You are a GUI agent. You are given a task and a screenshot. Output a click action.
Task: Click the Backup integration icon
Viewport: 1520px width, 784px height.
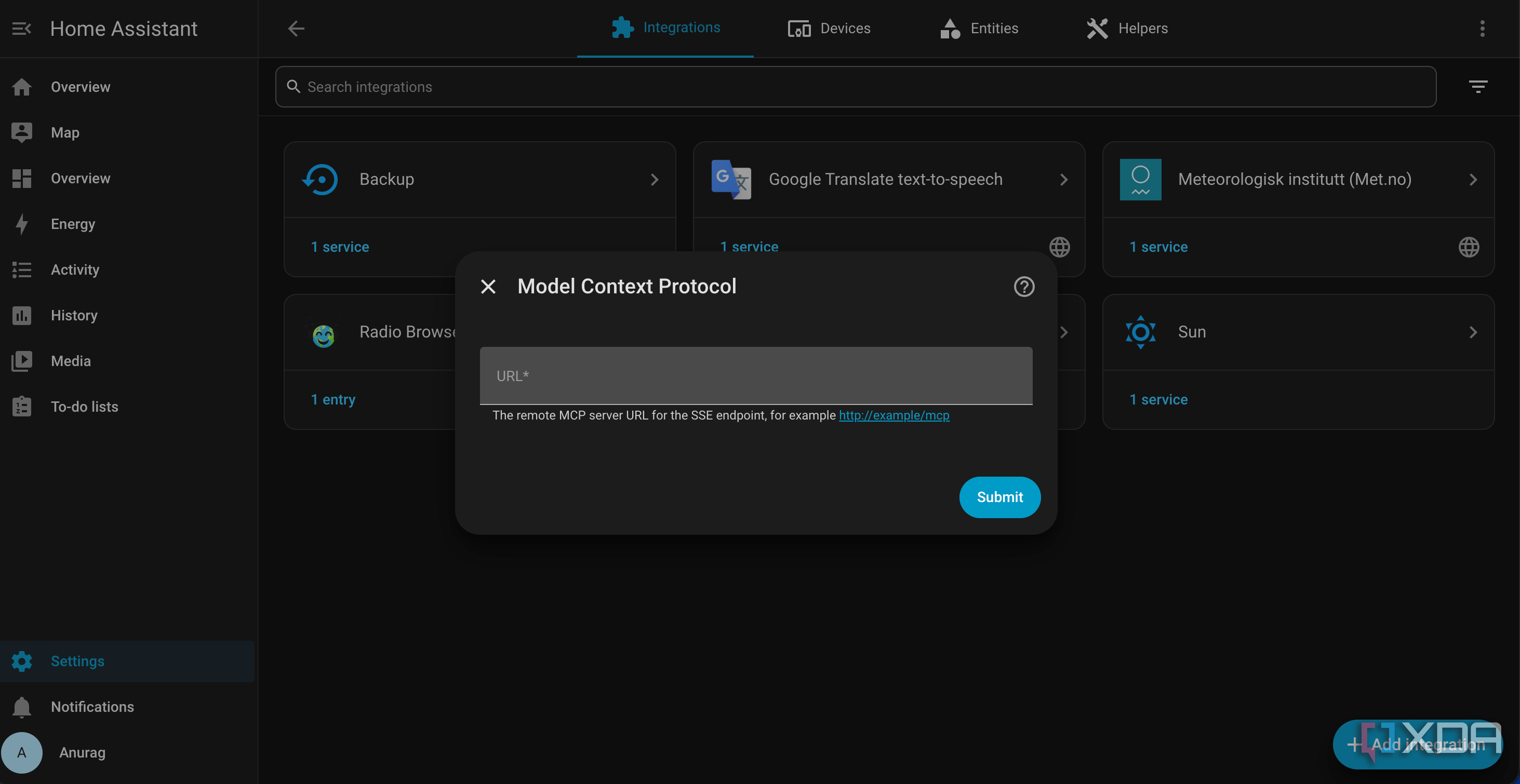(x=320, y=179)
